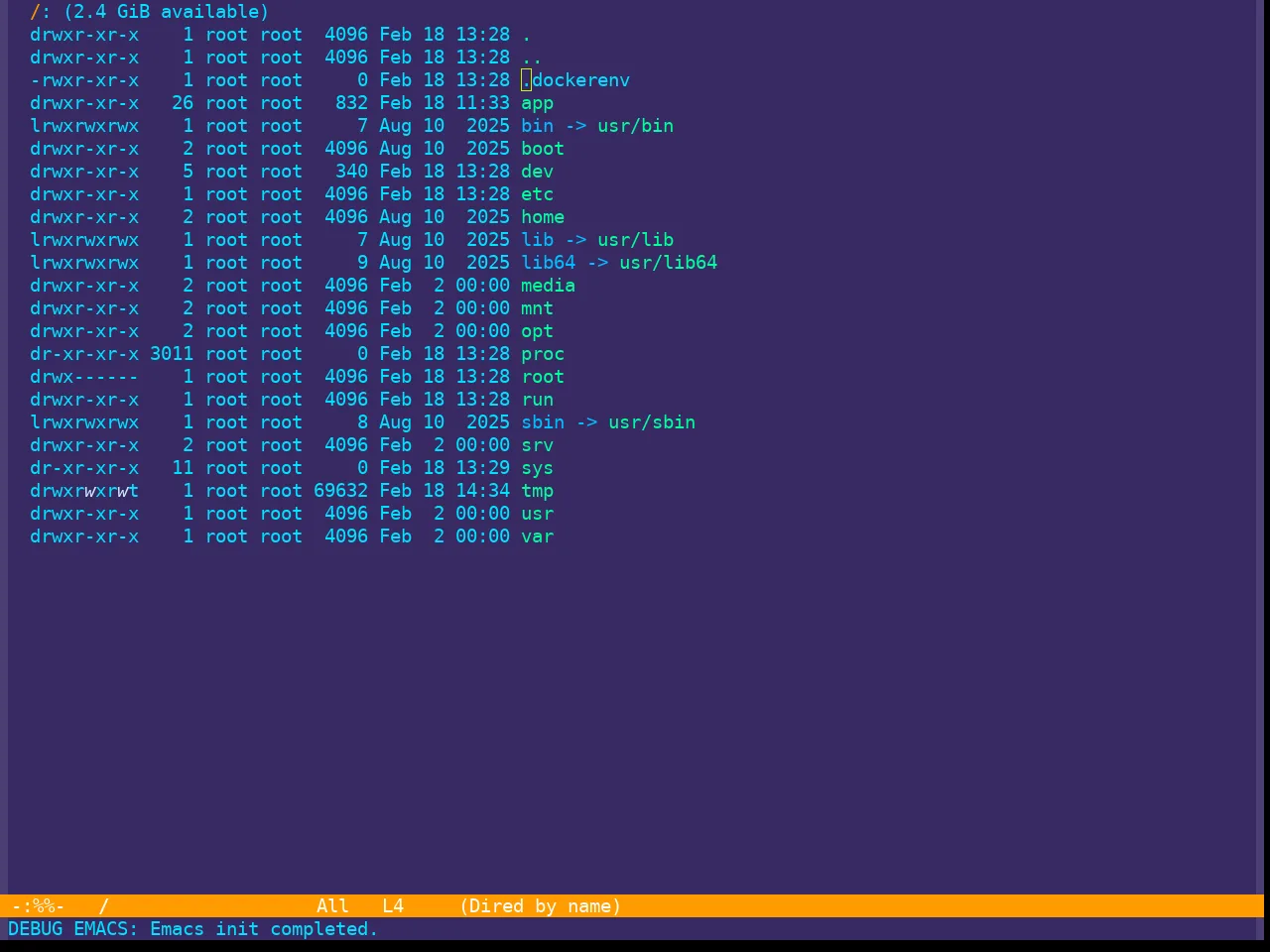This screenshot has height=952, width=1270.
Task: Open the tmp directory
Action: (x=538, y=491)
